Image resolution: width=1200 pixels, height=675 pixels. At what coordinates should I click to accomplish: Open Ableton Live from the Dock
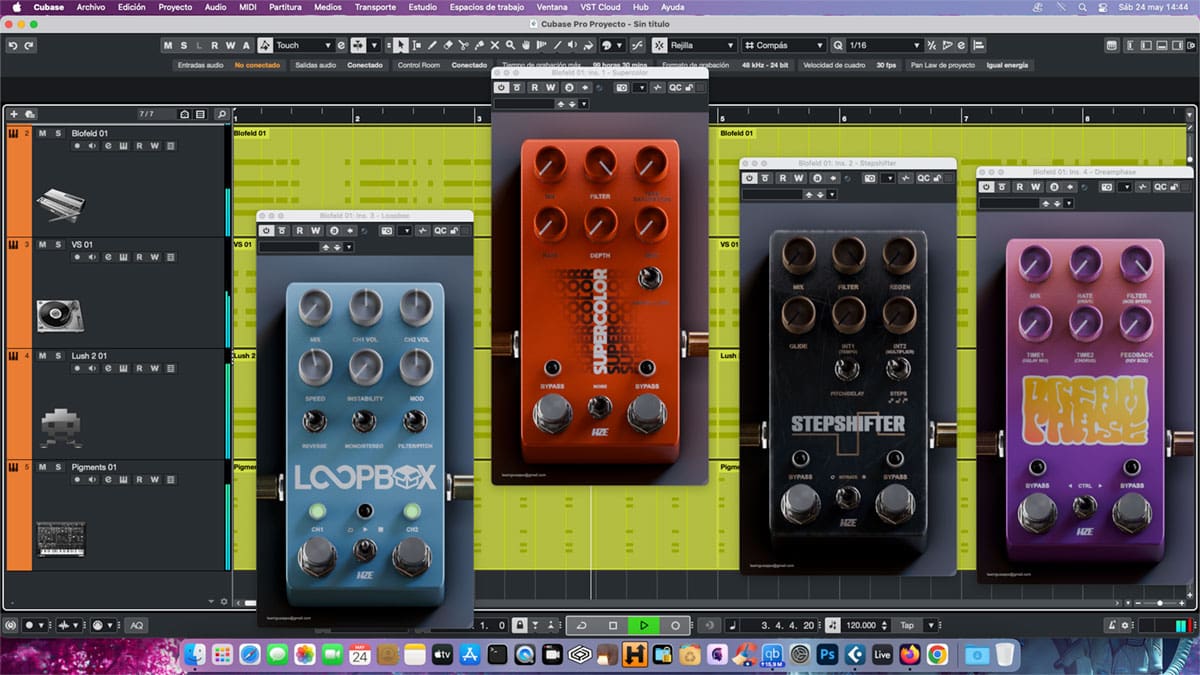[x=882, y=655]
